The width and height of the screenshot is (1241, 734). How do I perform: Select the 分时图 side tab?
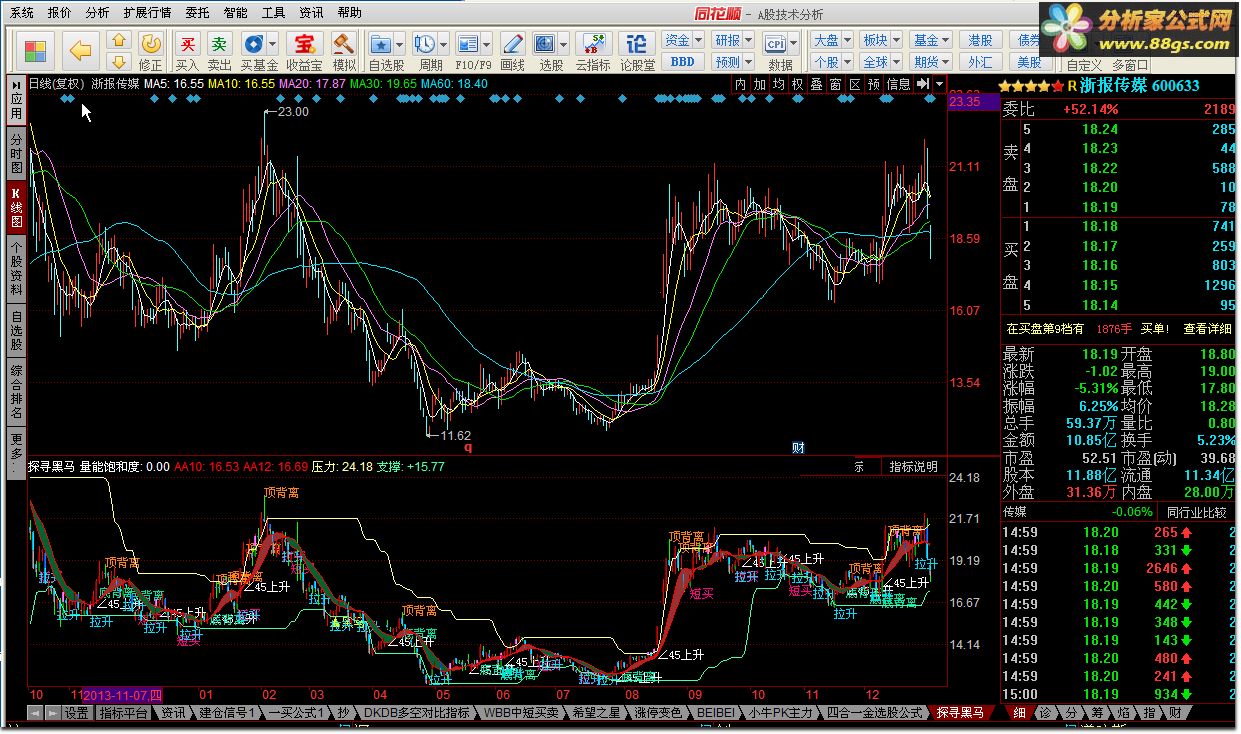[x=16, y=153]
